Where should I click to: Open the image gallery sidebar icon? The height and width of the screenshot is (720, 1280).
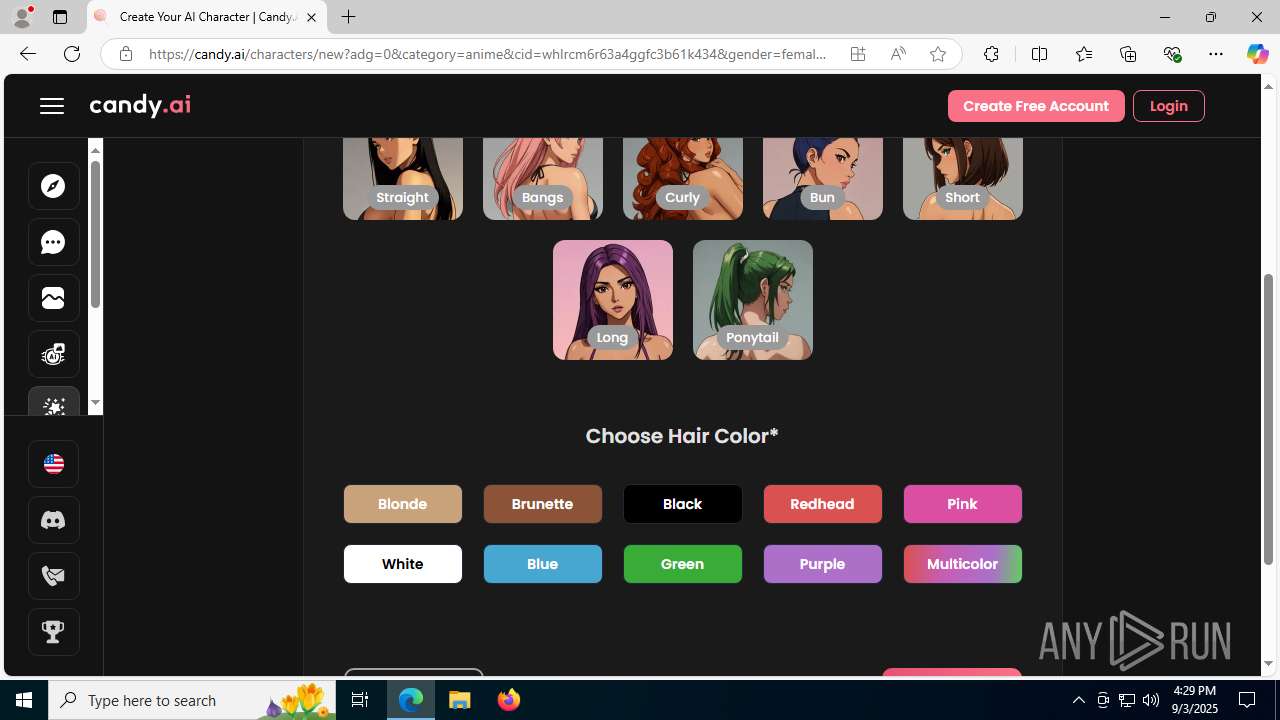(x=53, y=298)
